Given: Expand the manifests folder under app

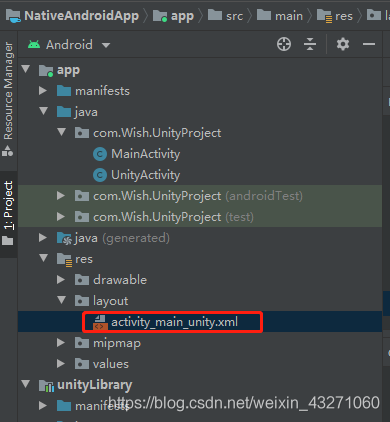Looking at the screenshot, I should pyautogui.click(x=43, y=91).
